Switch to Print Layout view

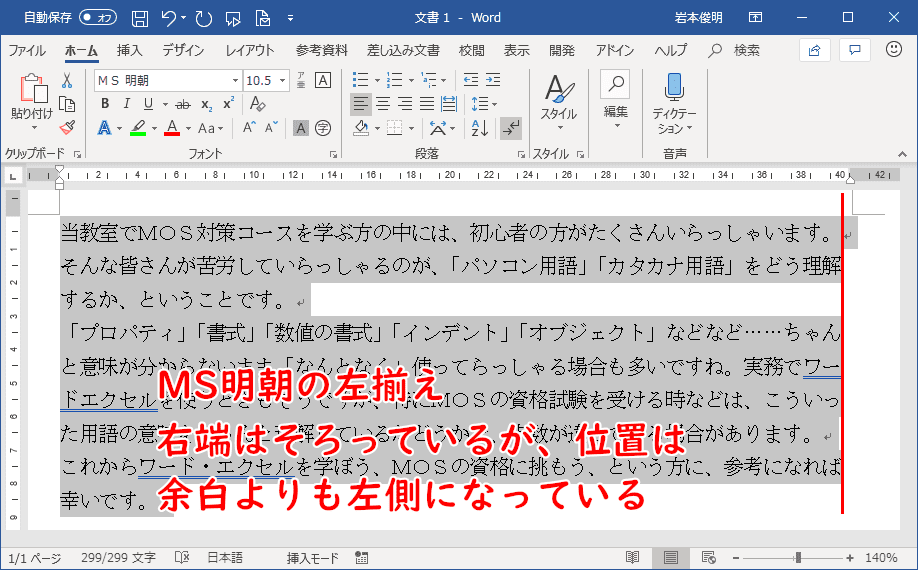671,558
